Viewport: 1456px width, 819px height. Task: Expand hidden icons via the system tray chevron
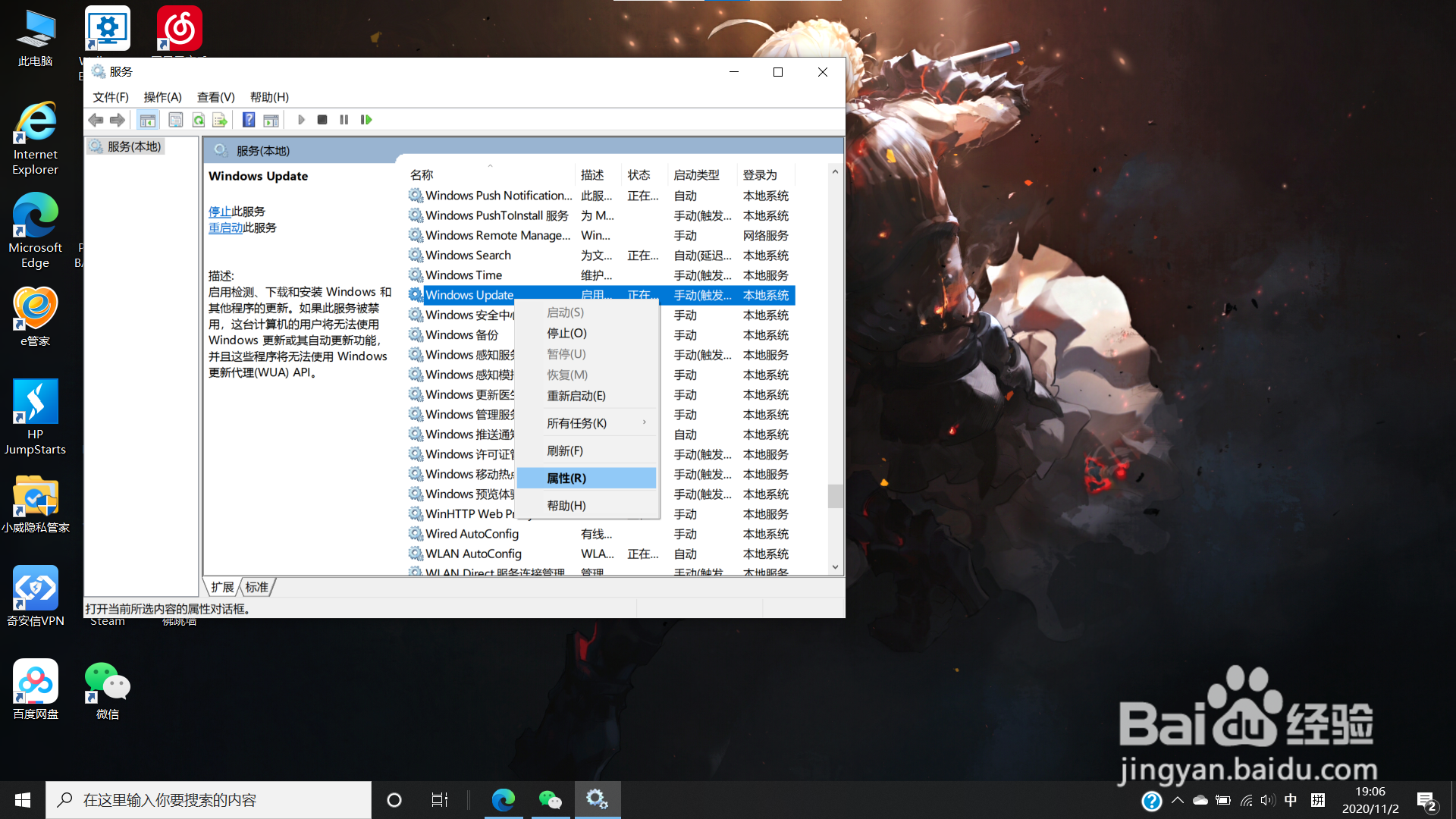(x=1177, y=800)
